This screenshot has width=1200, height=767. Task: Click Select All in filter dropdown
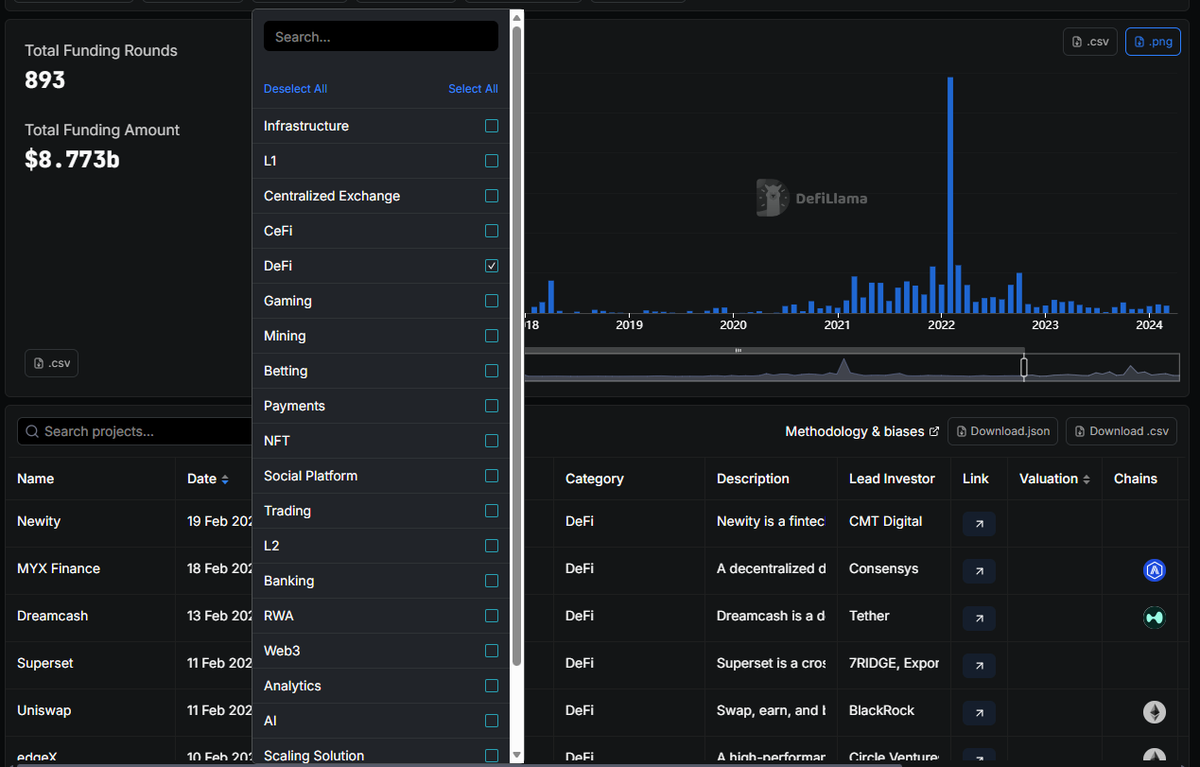(473, 89)
